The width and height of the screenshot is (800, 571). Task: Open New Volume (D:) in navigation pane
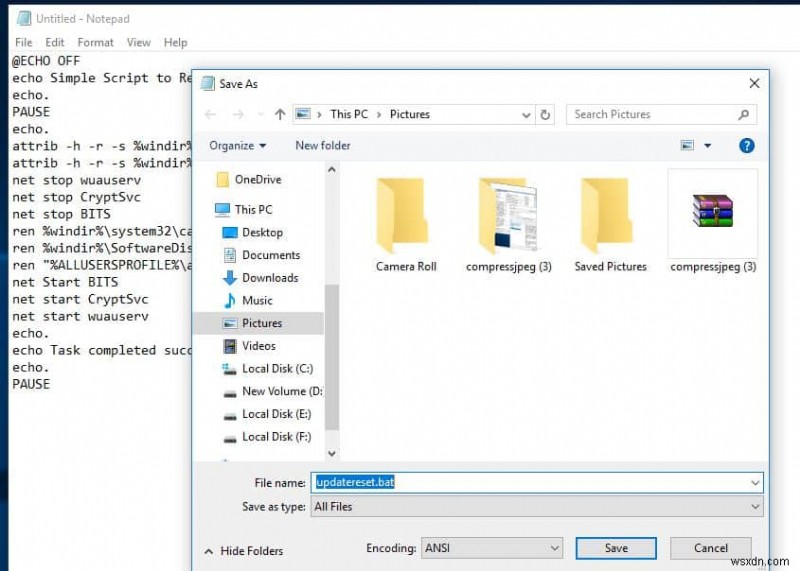click(282, 391)
